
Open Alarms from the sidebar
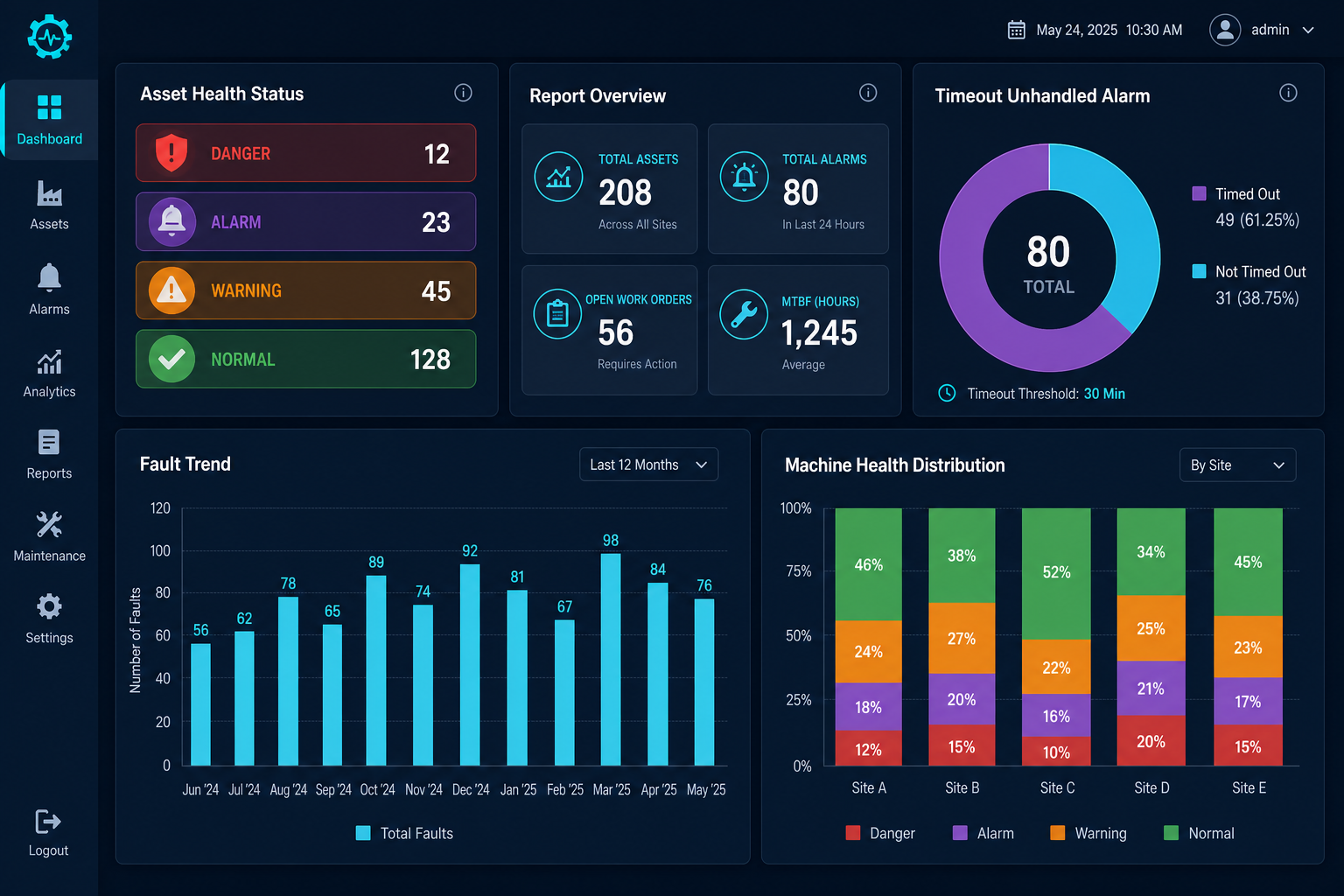pyautogui.click(x=49, y=290)
